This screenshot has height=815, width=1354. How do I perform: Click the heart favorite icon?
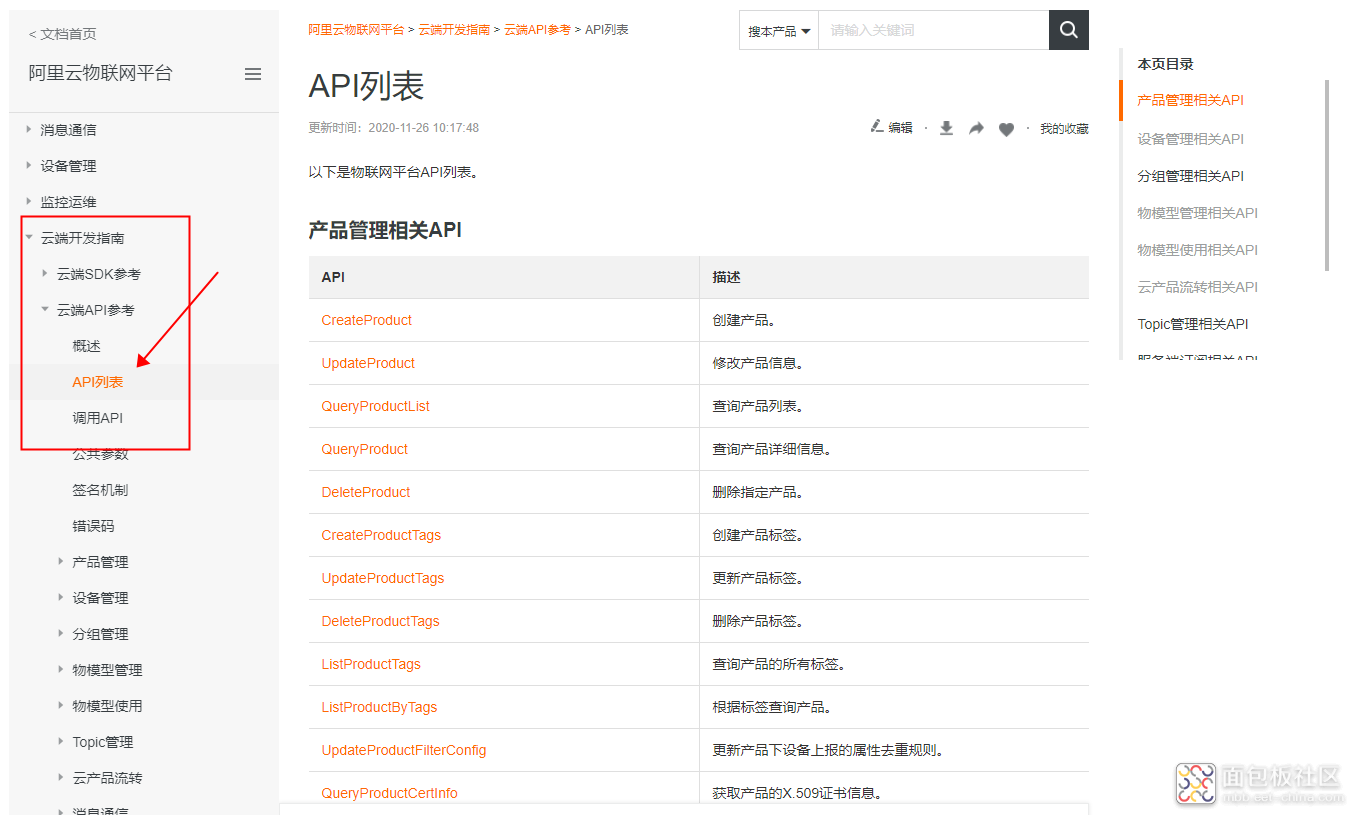[x=1007, y=129]
